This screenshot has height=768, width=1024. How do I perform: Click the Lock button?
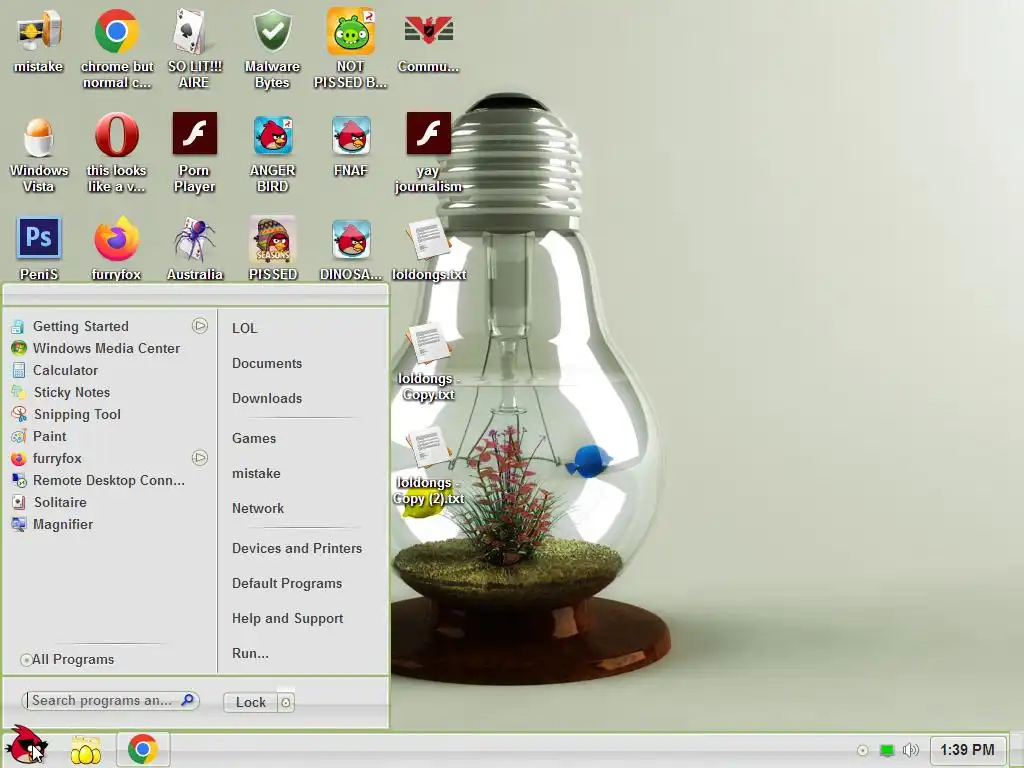tap(251, 702)
